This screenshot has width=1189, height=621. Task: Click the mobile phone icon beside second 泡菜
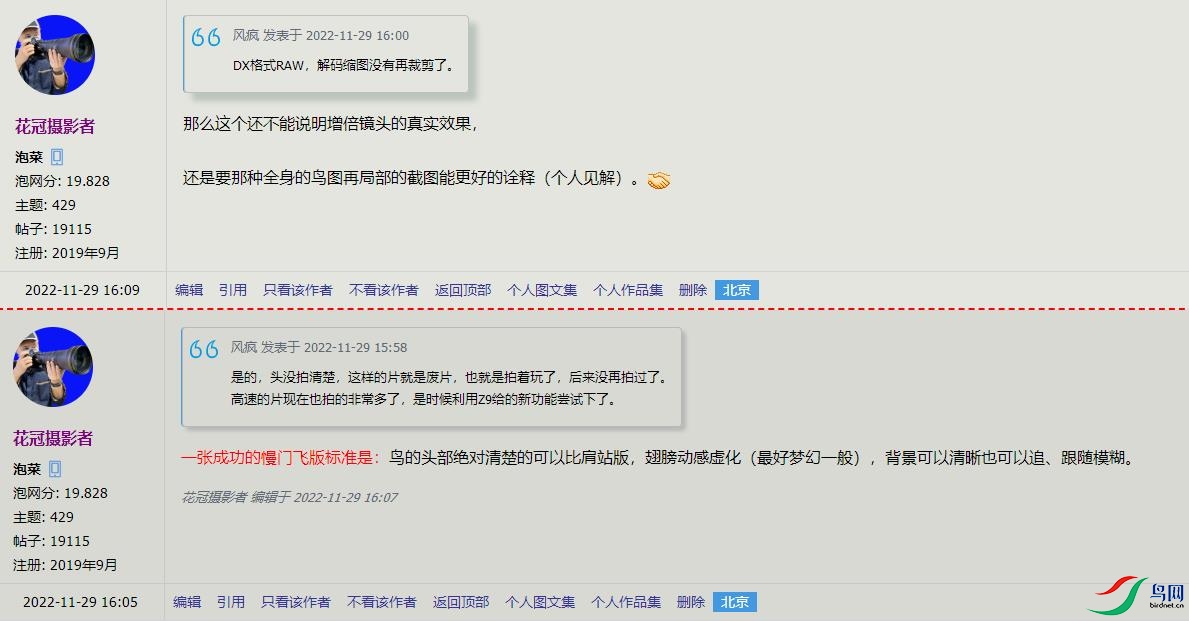coord(55,469)
